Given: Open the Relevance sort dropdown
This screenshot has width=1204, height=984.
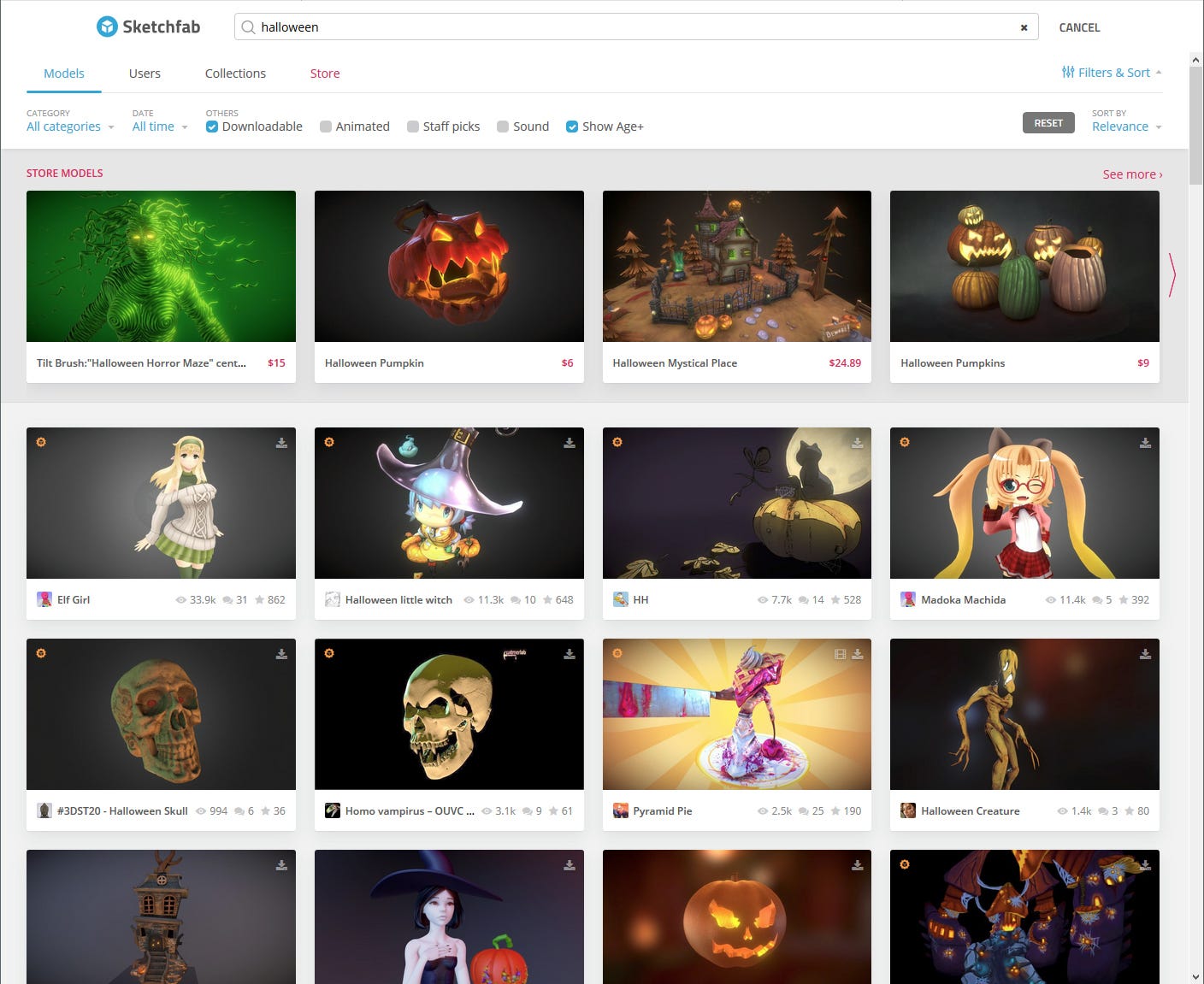Looking at the screenshot, I should [1126, 127].
